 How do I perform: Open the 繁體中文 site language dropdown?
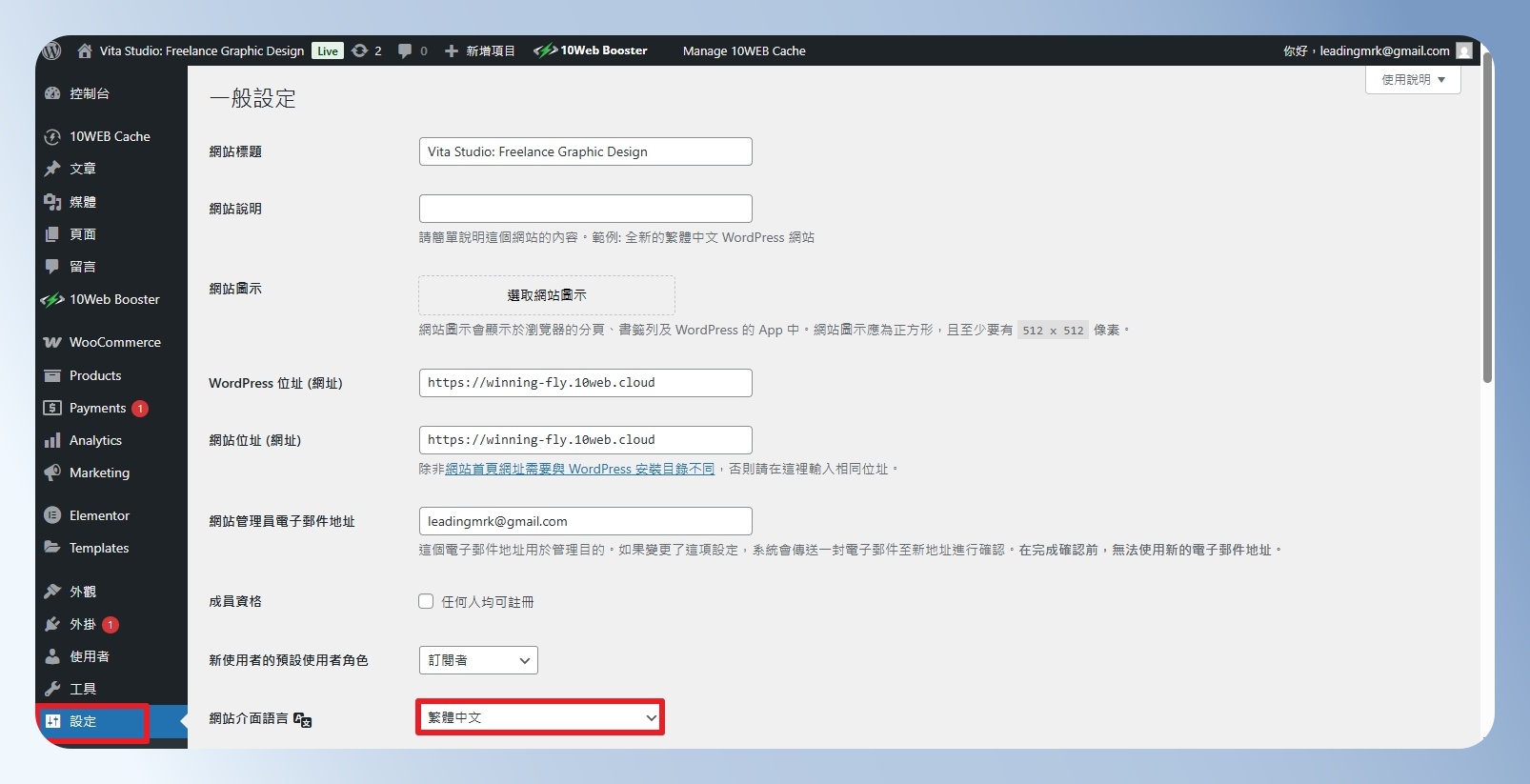540,717
